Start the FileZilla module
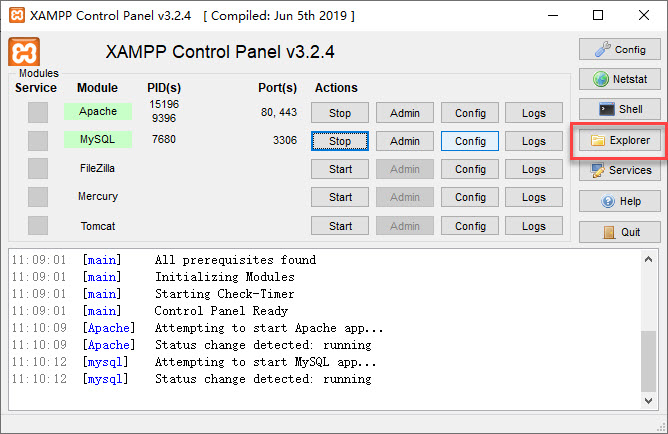Screen dimensions: 668x434 click(x=340, y=169)
